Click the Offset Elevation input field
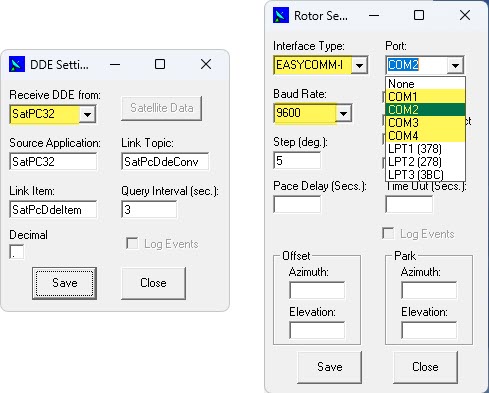Screen dimensions: 489x393 click(x=317, y=330)
